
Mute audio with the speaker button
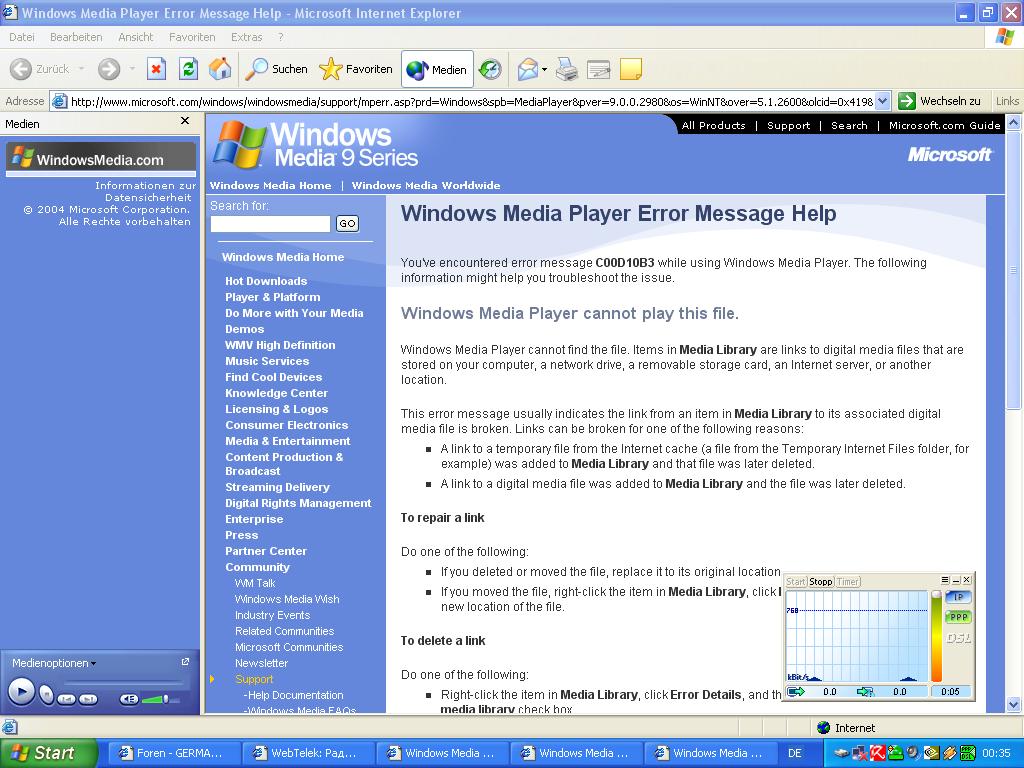pos(129,699)
